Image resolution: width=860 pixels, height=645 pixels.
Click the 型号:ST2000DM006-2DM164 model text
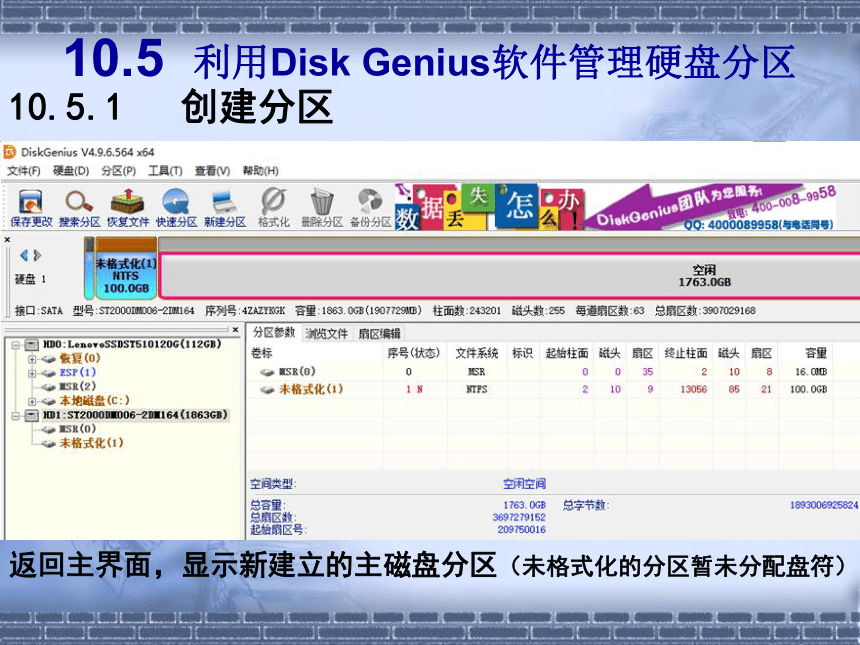click(133, 311)
